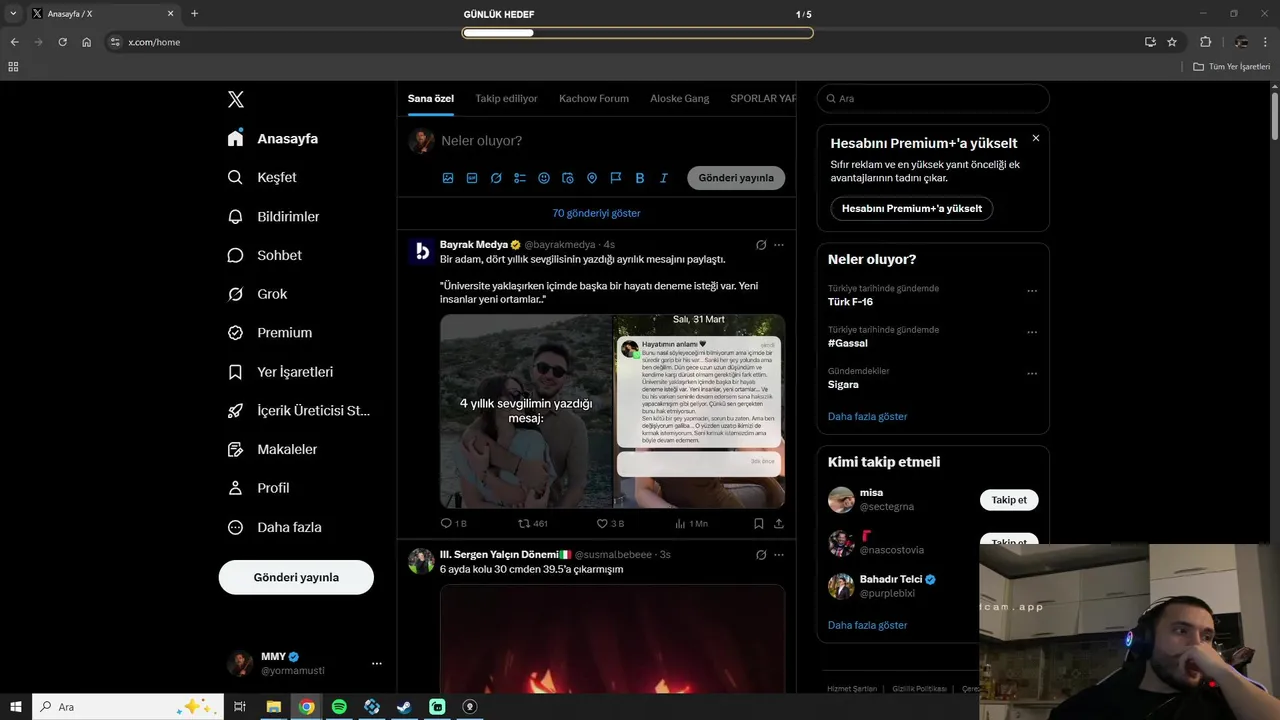Switch to Kachow Forum tab
The height and width of the screenshot is (720, 1280).
coord(594,98)
